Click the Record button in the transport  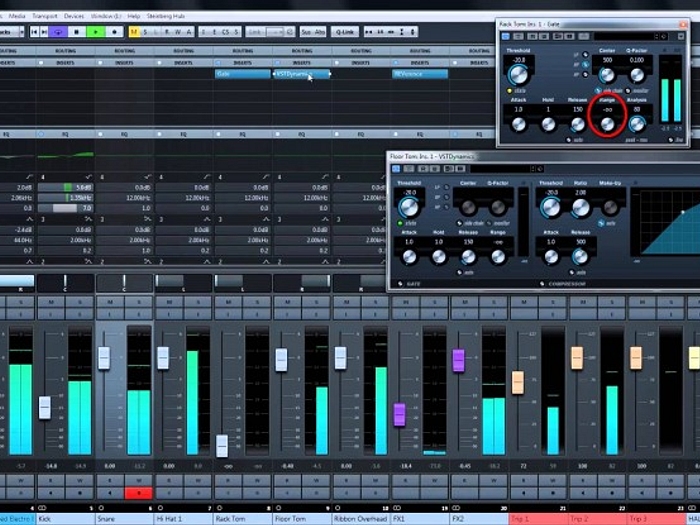(x=112, y=32)
